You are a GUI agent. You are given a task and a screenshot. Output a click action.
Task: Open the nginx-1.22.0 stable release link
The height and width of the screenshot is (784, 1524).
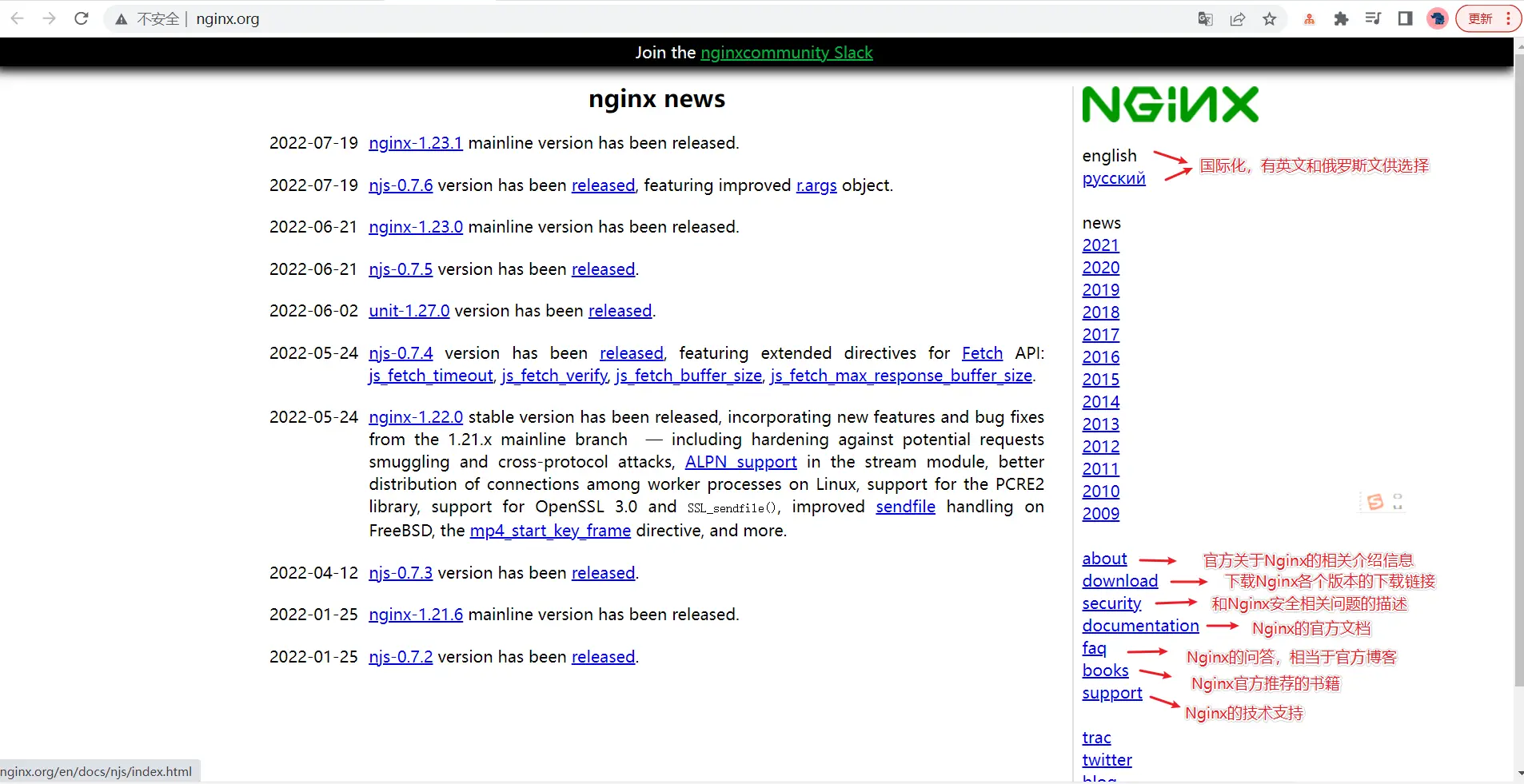[x=416, y=417]
